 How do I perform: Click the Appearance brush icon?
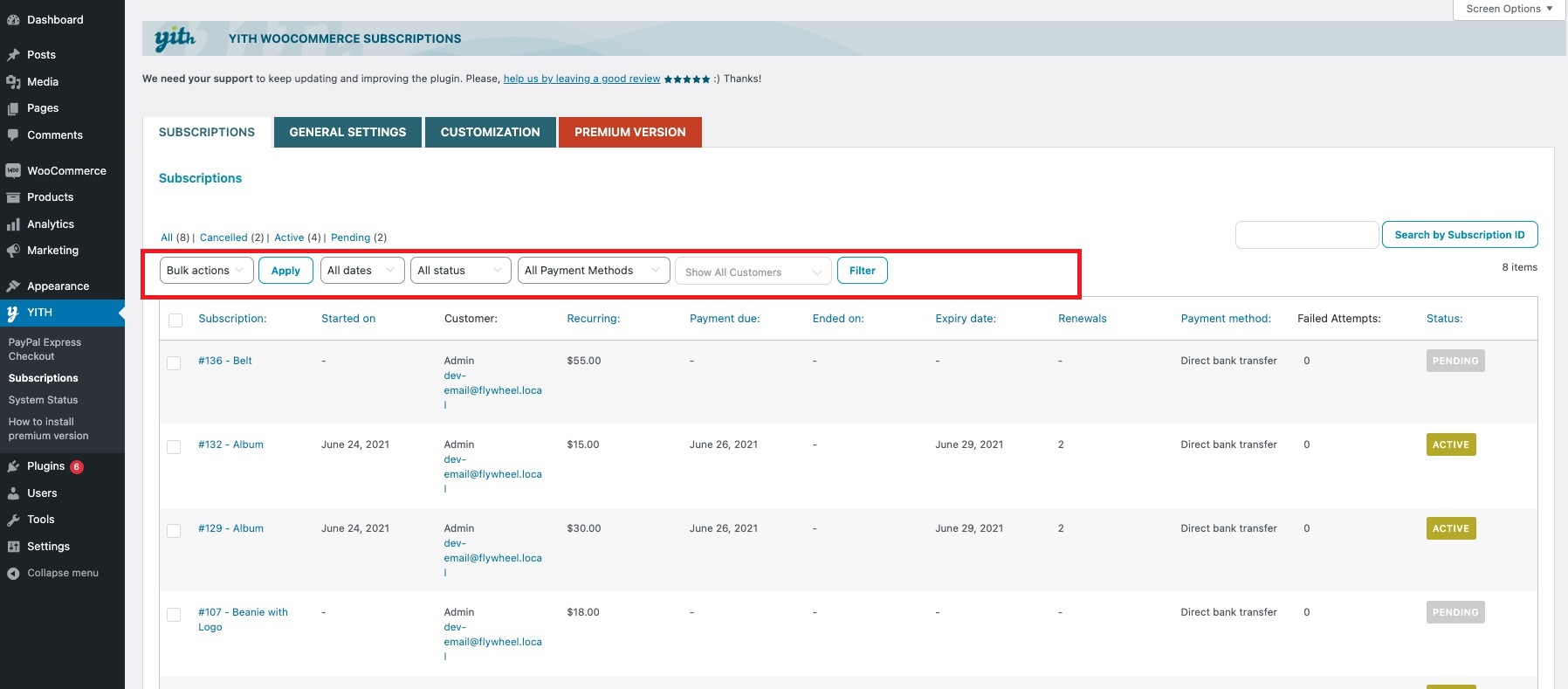(13, 286)
